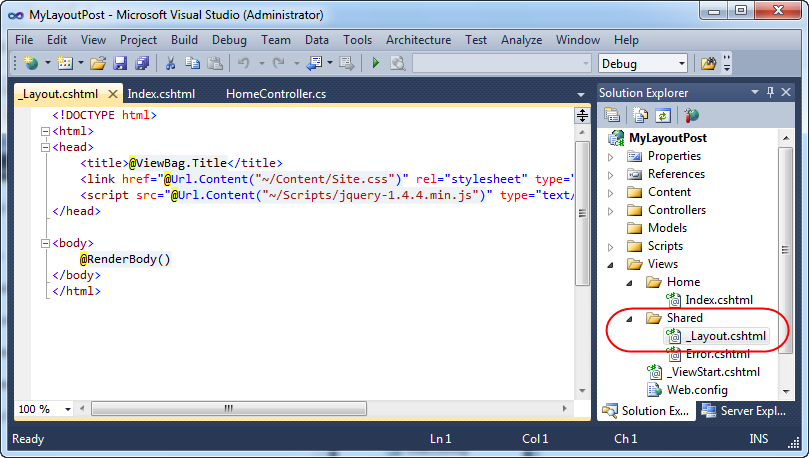Click the Solution Explorer Properties icon

612,115
